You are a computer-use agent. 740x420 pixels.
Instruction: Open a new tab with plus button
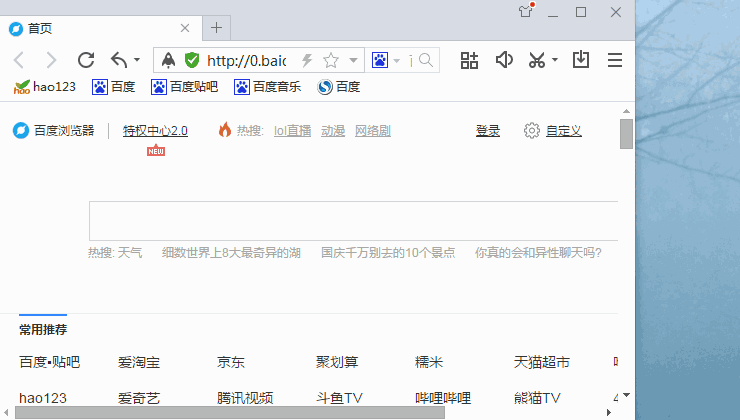pyautogui.click(x=216, y=27)
